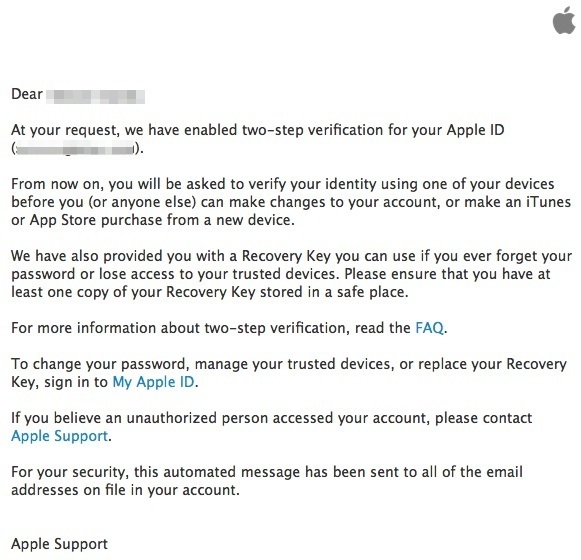Viewport: 581px width, 560px height.
Task: Open the blue Apple Support link
Action: tap(60, 436)
